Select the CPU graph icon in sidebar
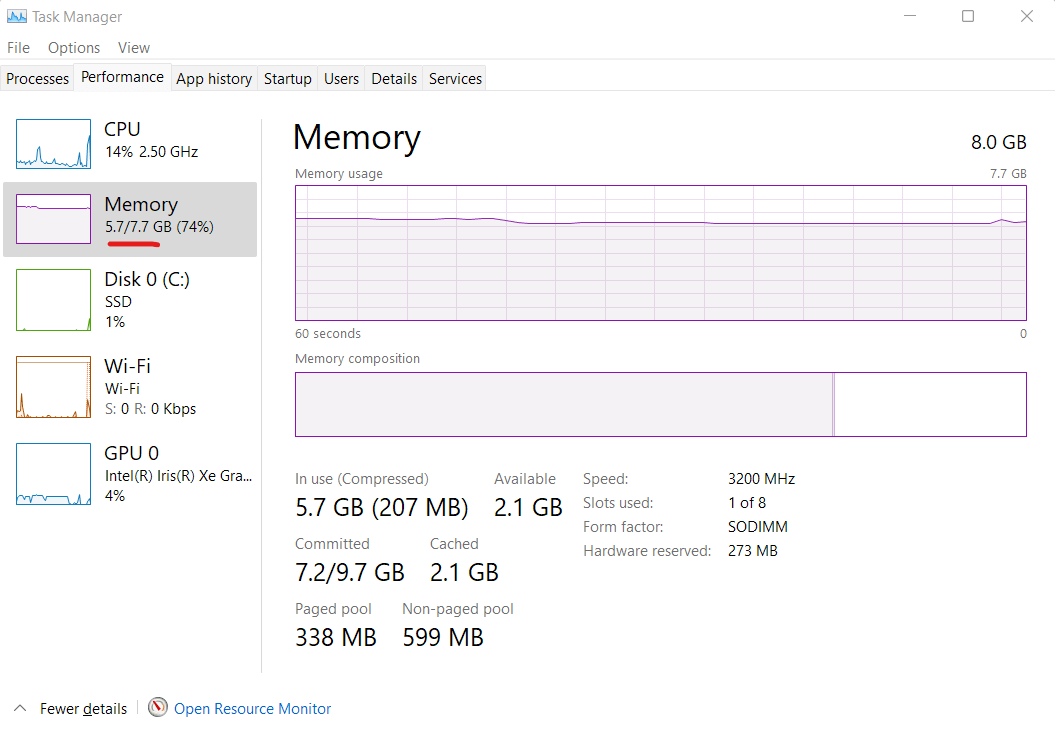 pyautogui.click(x=53, y=144)
